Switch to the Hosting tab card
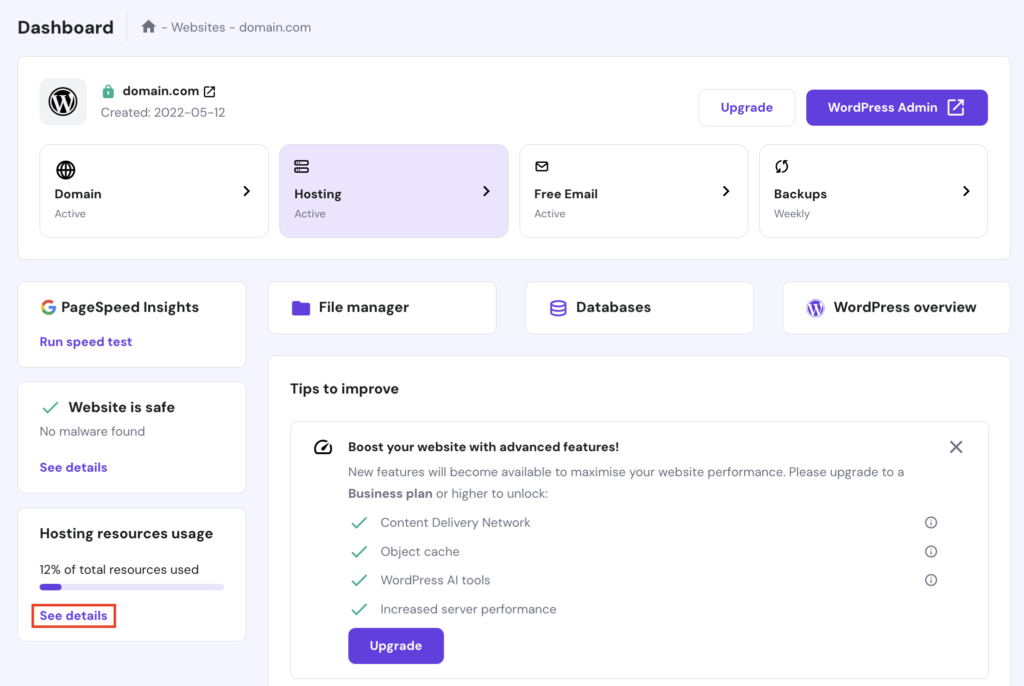1024x686 pixels. (x=393, y=190)
